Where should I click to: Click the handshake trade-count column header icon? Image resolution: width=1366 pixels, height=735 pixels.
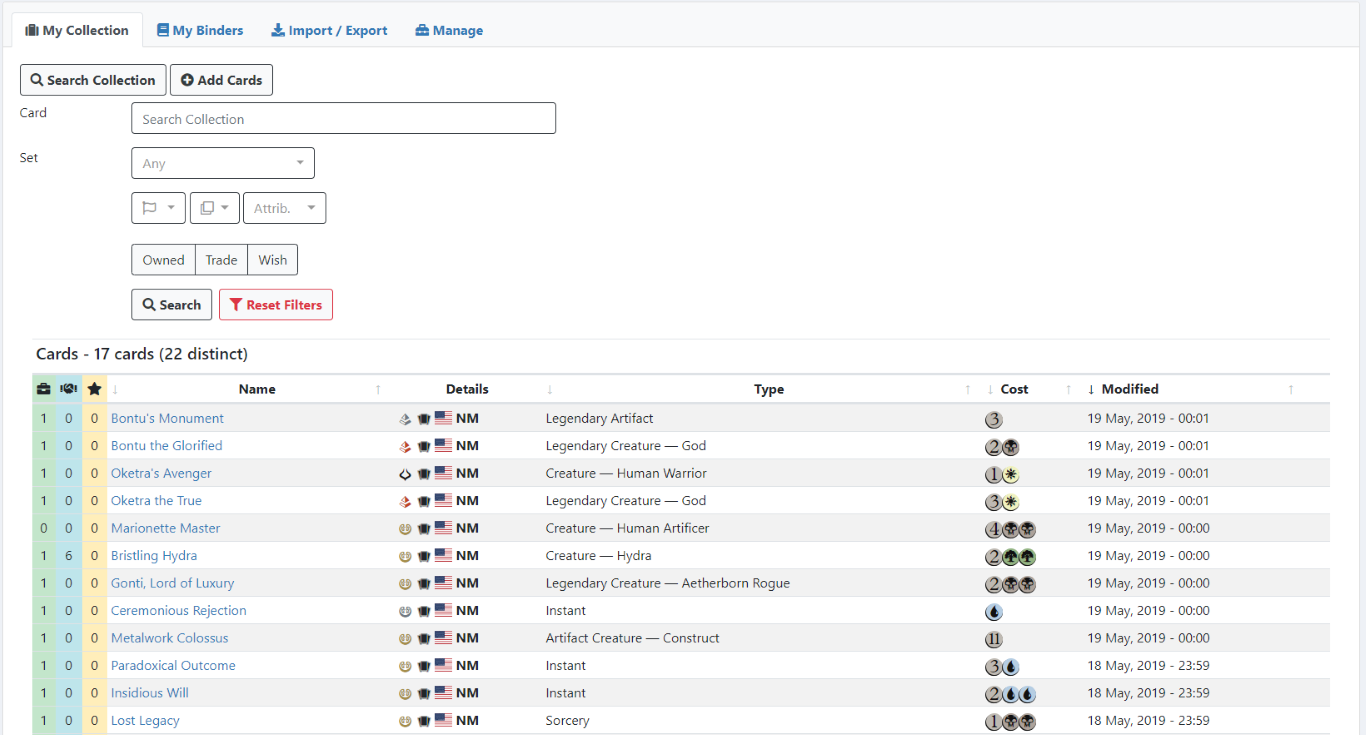point(69,389)
